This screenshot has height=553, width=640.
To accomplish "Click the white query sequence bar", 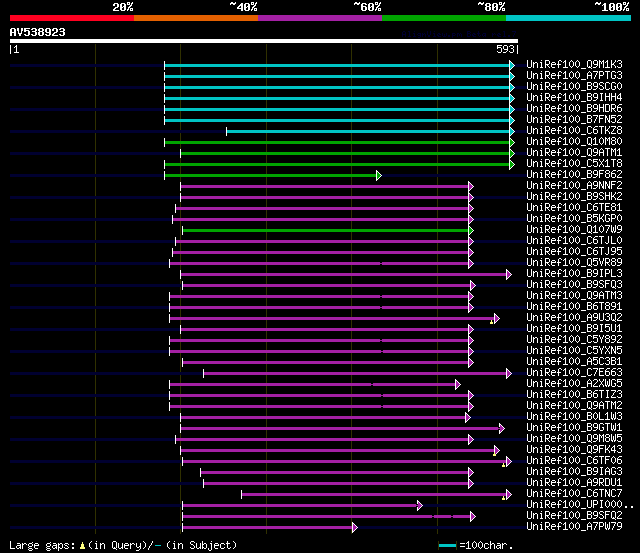I will pyautogui.click(x=264, y=41).
